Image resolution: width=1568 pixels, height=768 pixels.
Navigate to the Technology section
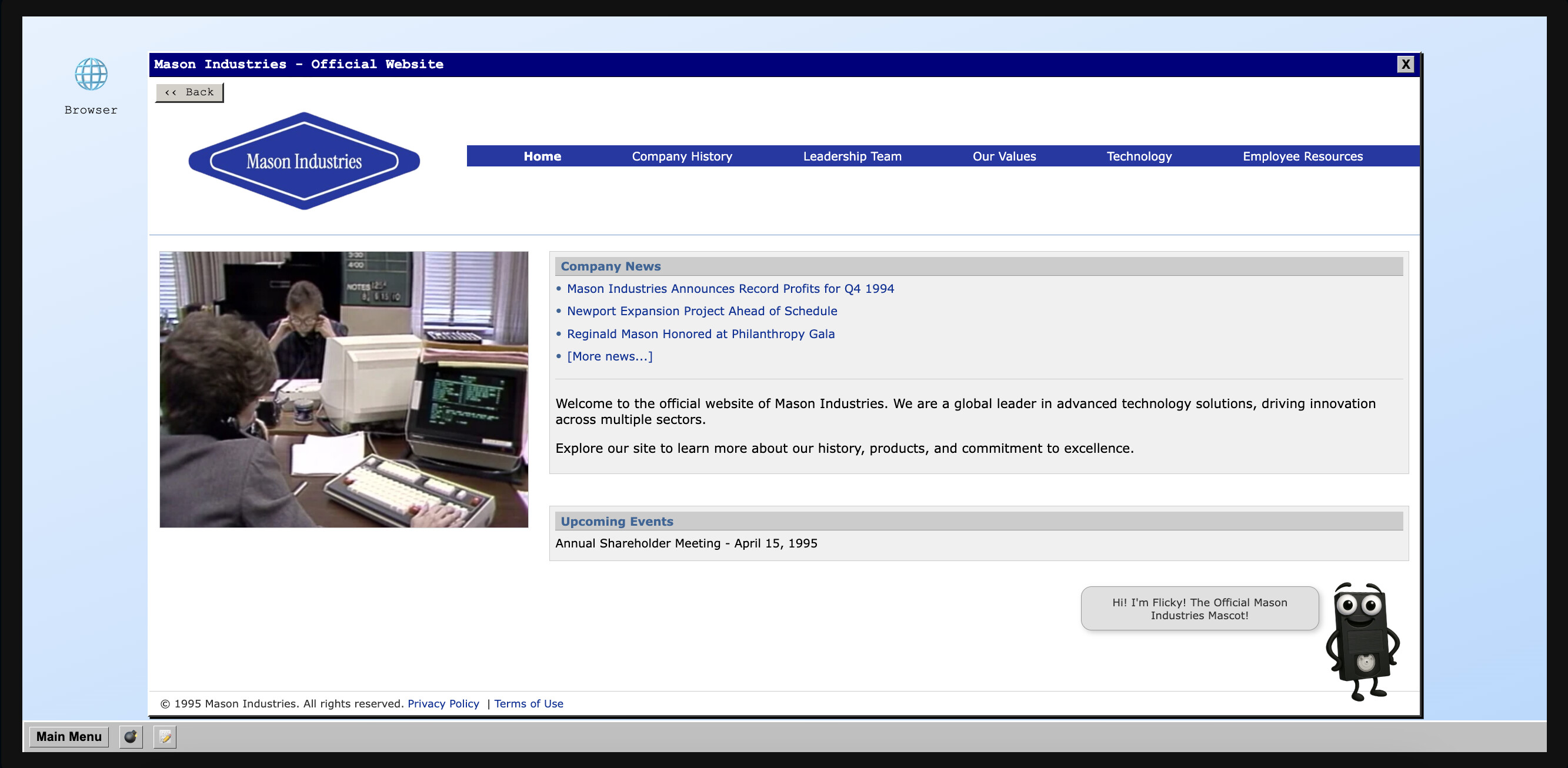1139,156
